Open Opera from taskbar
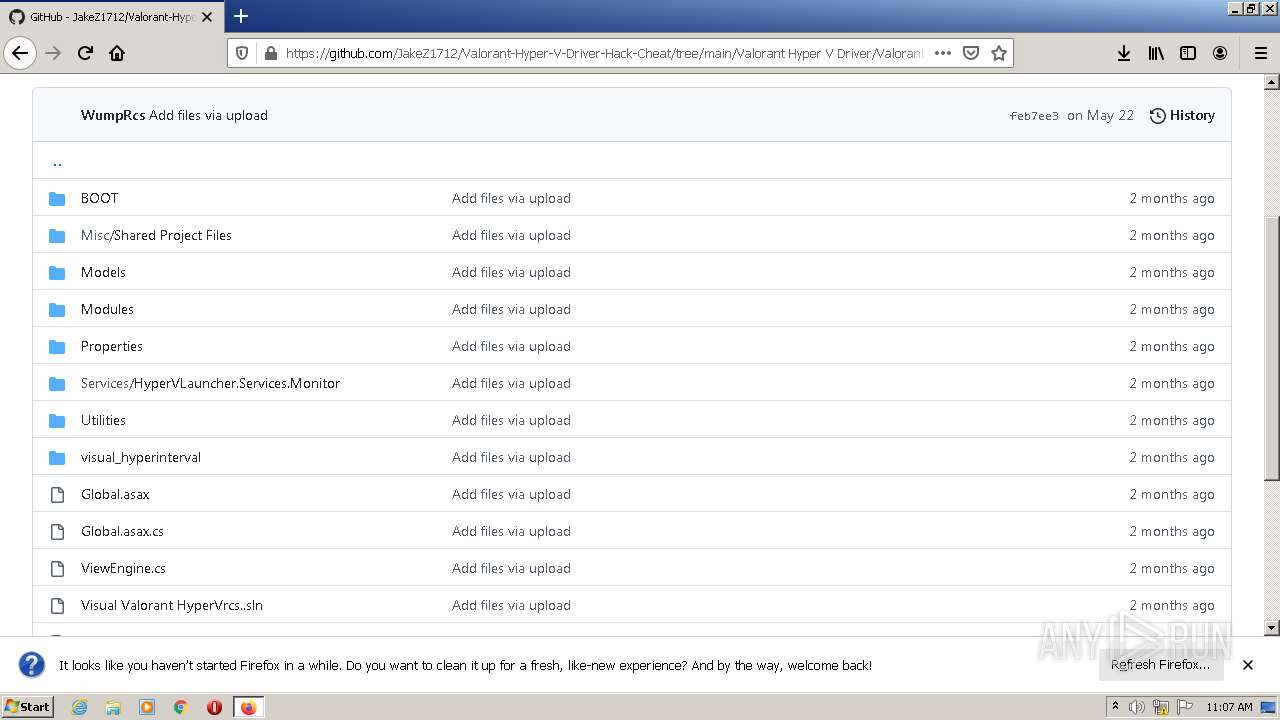The width and height of the screenshot is (1280, 720). coord(214,707)
